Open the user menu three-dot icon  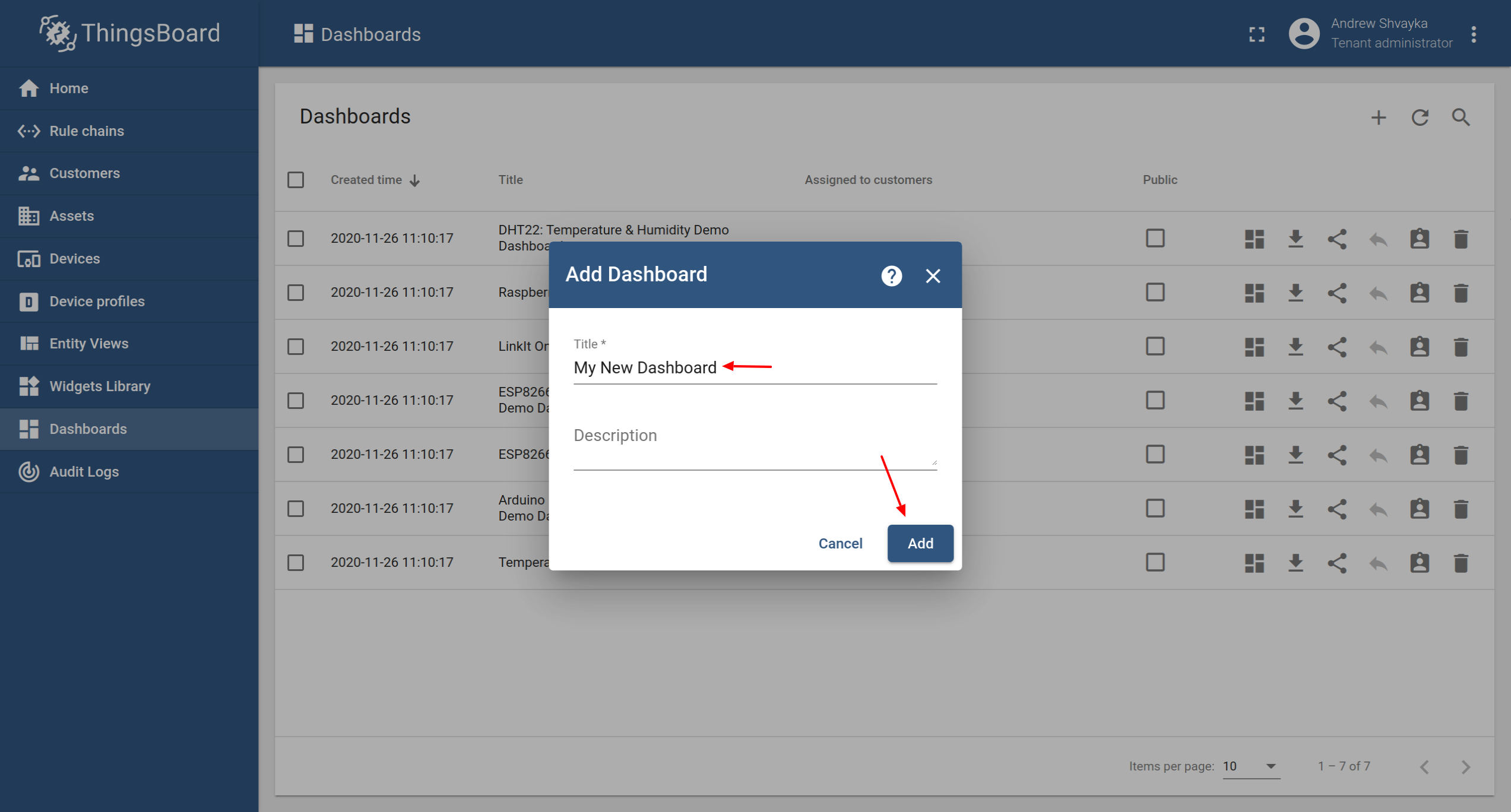(1474, 34)
